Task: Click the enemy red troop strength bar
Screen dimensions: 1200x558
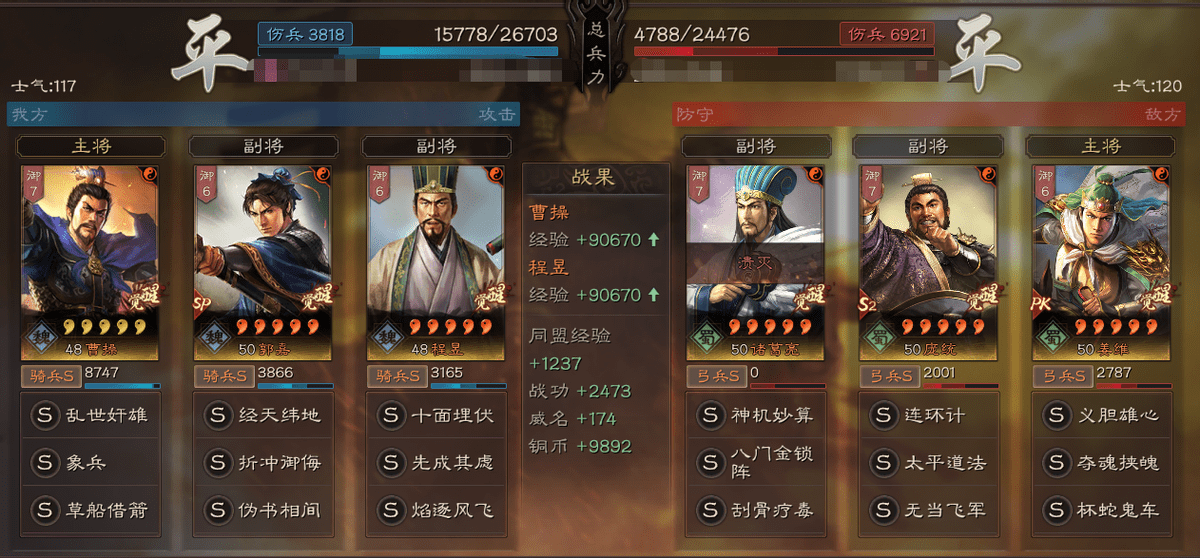Action: 784,51
